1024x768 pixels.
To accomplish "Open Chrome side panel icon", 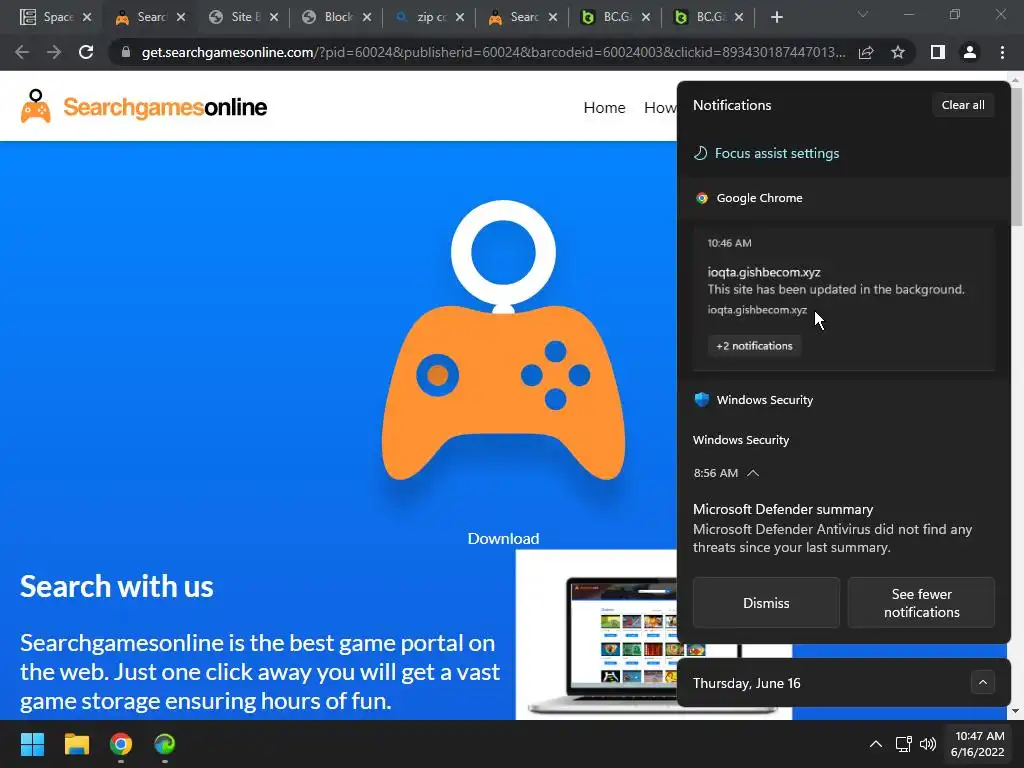I will point(938,52).
